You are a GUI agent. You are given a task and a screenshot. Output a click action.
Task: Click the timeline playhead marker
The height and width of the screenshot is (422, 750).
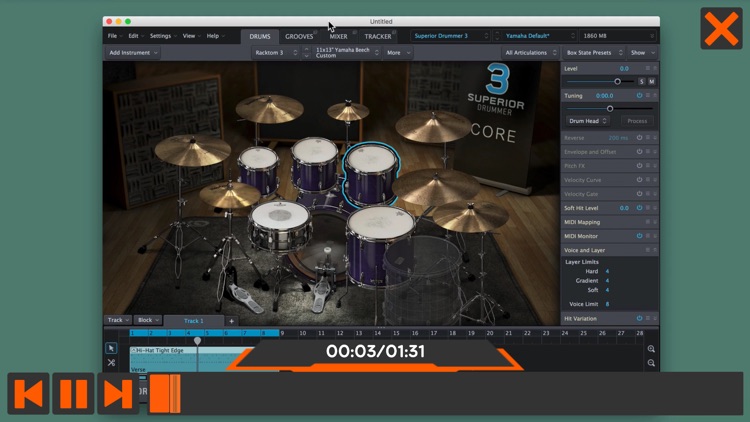(x=197, y=341)
